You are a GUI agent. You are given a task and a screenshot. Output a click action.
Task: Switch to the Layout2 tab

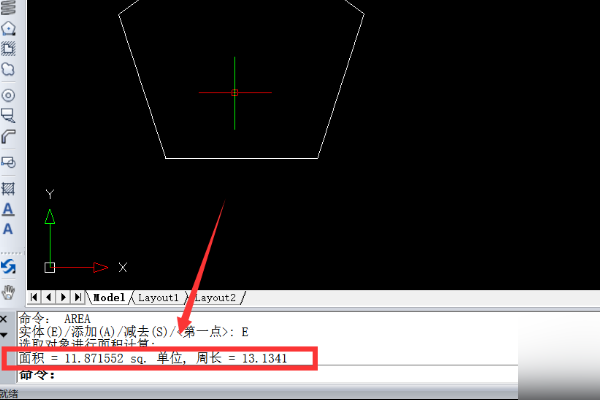[x=215, y=297]
